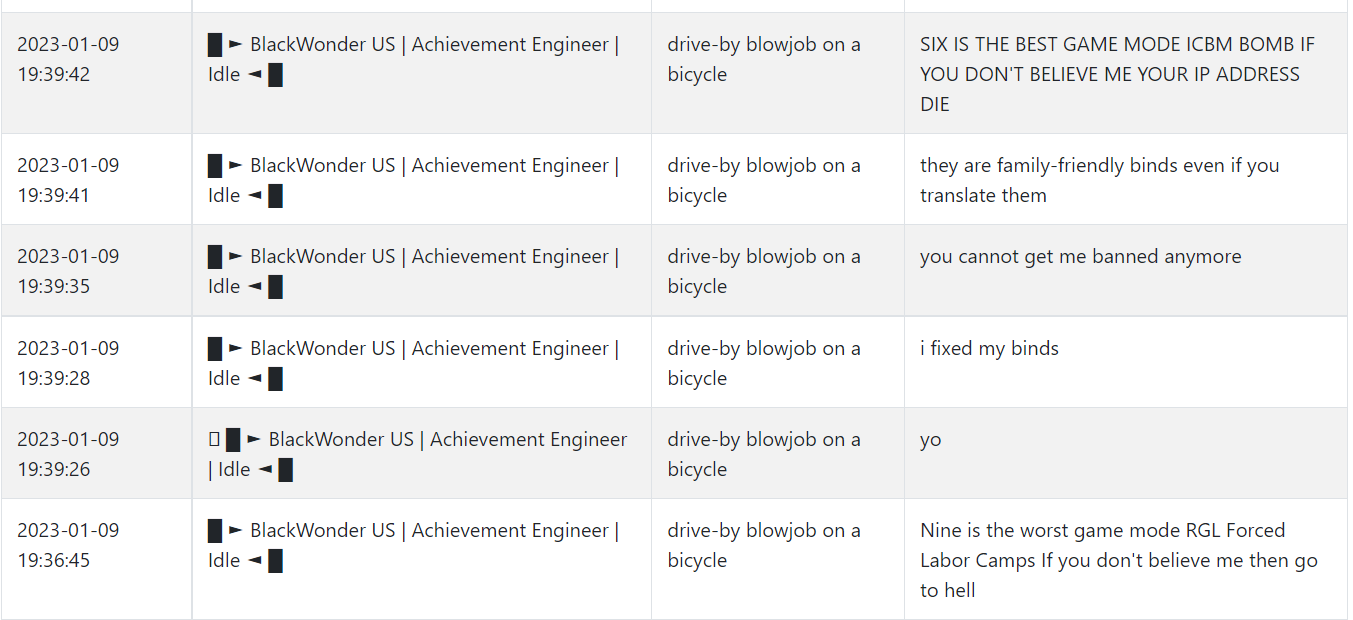Screen dimensions: 1353x620
Task: Select the 'i fixed my binds' message
Action: pyautogui.click(x=989, y=348)
